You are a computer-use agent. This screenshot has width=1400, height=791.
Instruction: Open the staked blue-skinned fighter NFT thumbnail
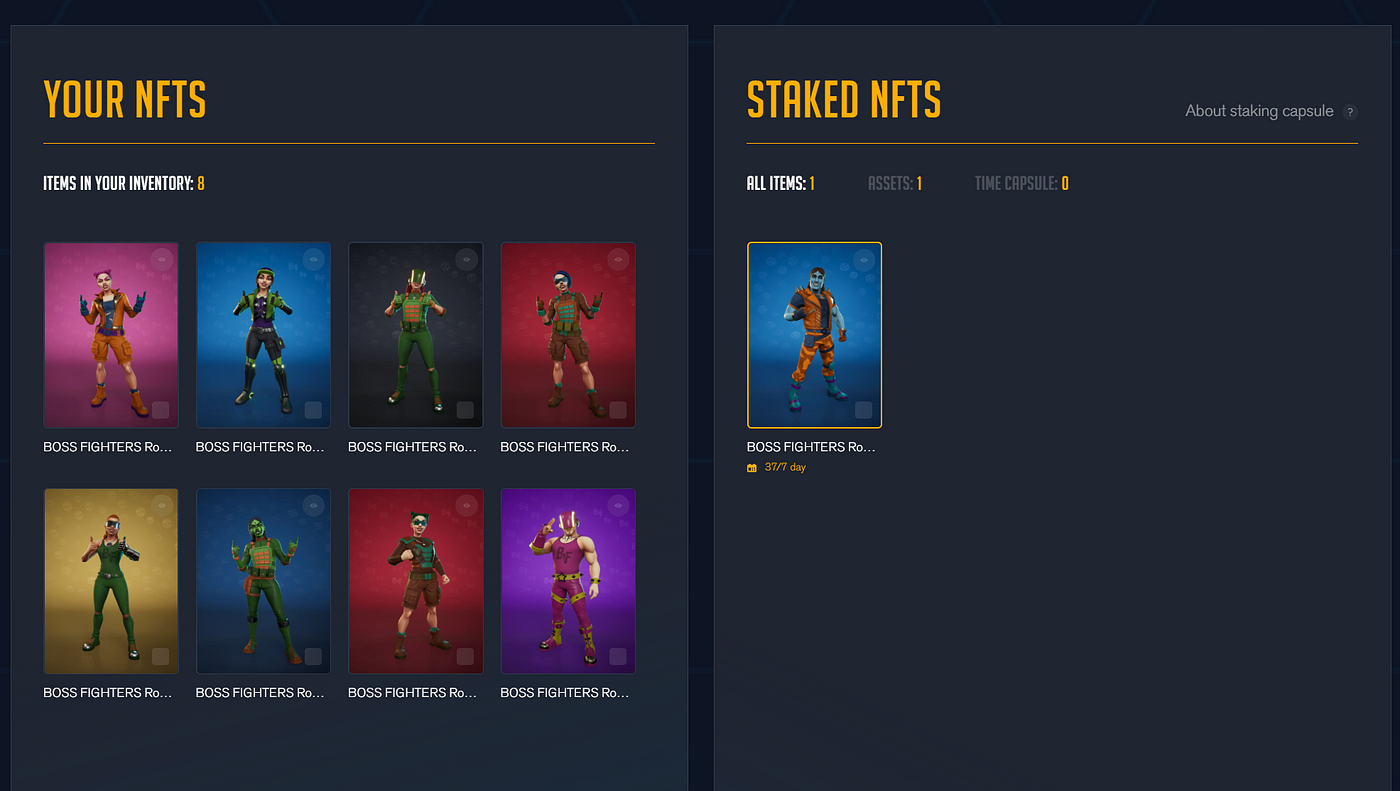tap(814, 335)
